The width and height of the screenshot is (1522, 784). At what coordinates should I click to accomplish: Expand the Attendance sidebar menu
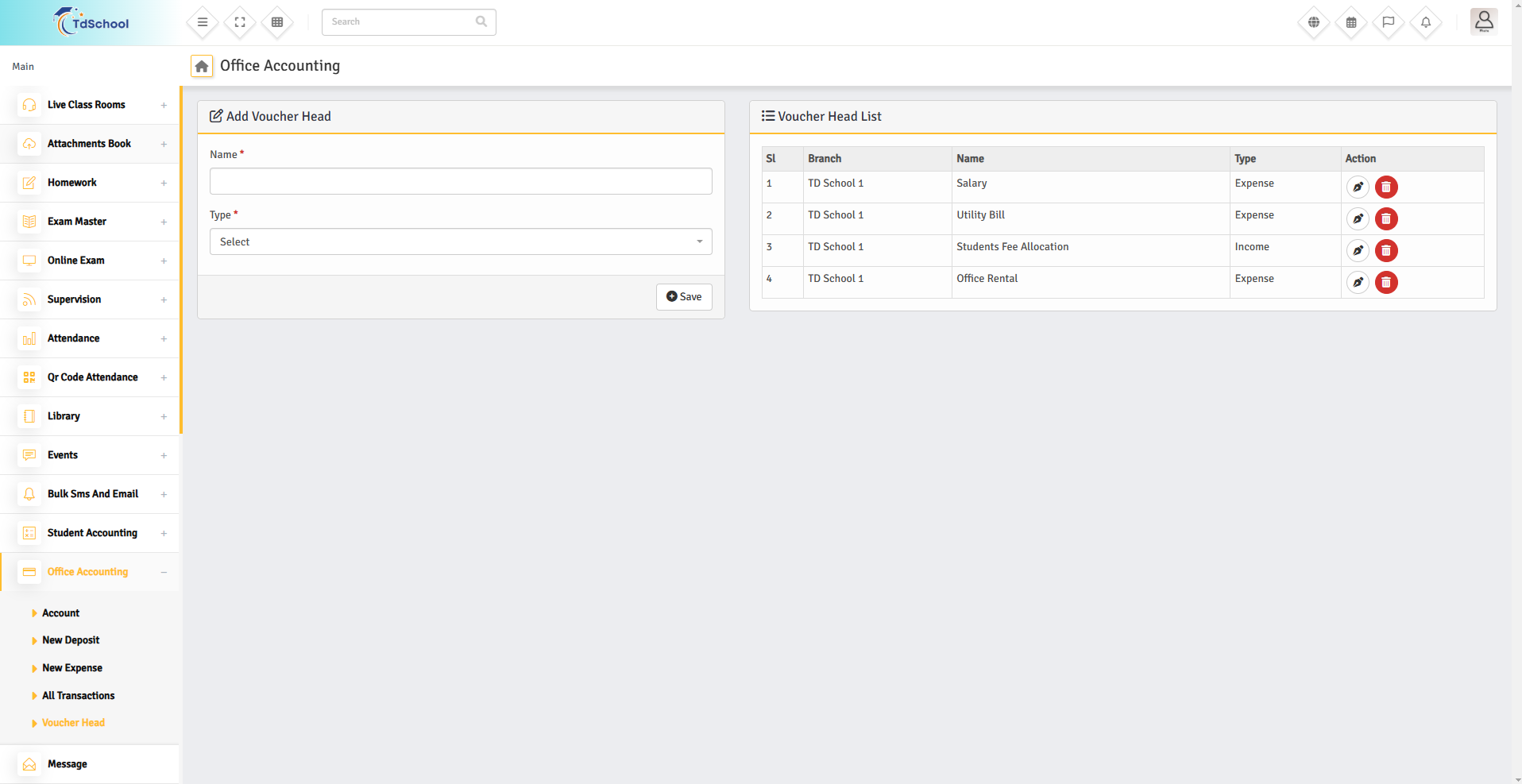coord(91,338)
